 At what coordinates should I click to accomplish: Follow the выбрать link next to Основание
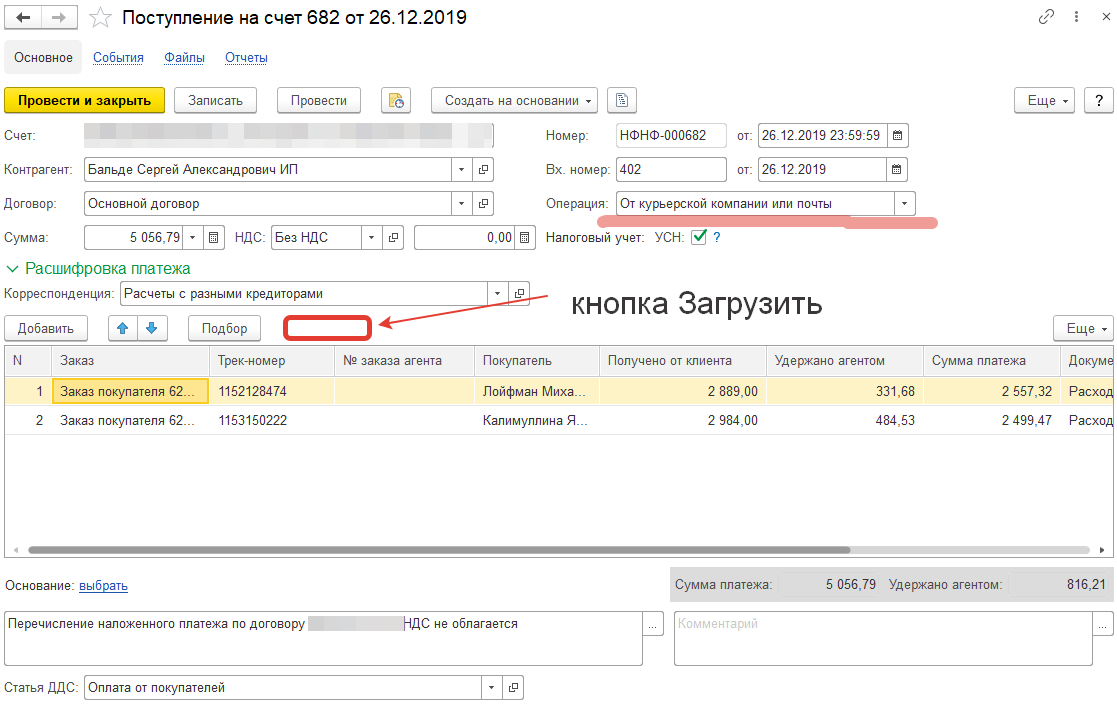point(103,586)
